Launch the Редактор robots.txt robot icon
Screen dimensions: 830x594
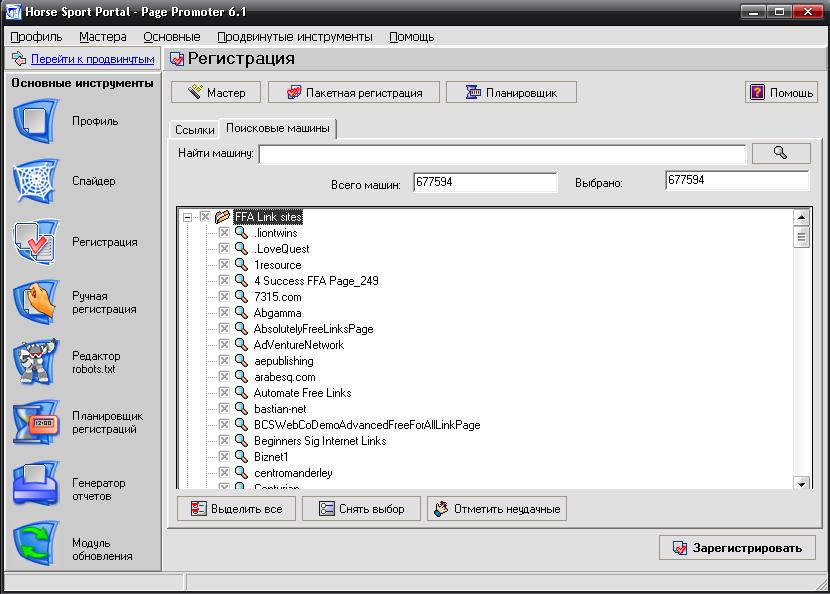point(37,362)
